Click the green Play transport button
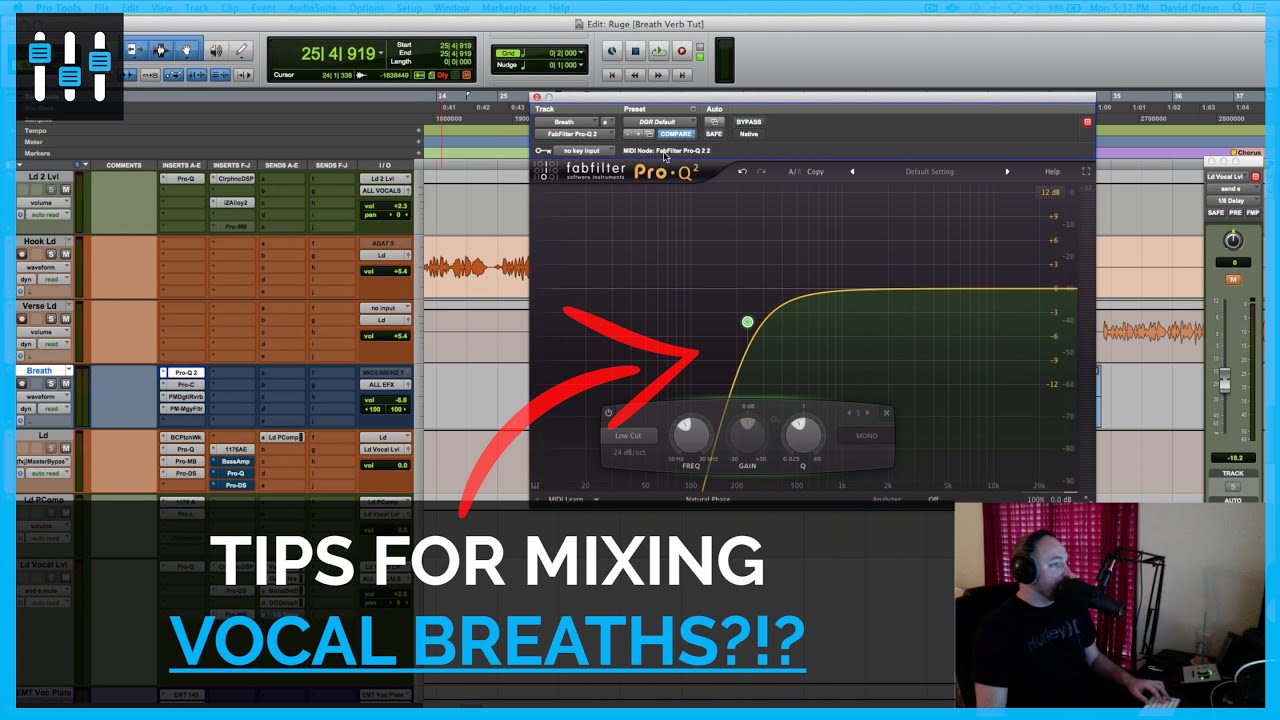Image resolution: width=1280 pixels, height=720 pixels. pyautogui.click(x=658, y=51)
